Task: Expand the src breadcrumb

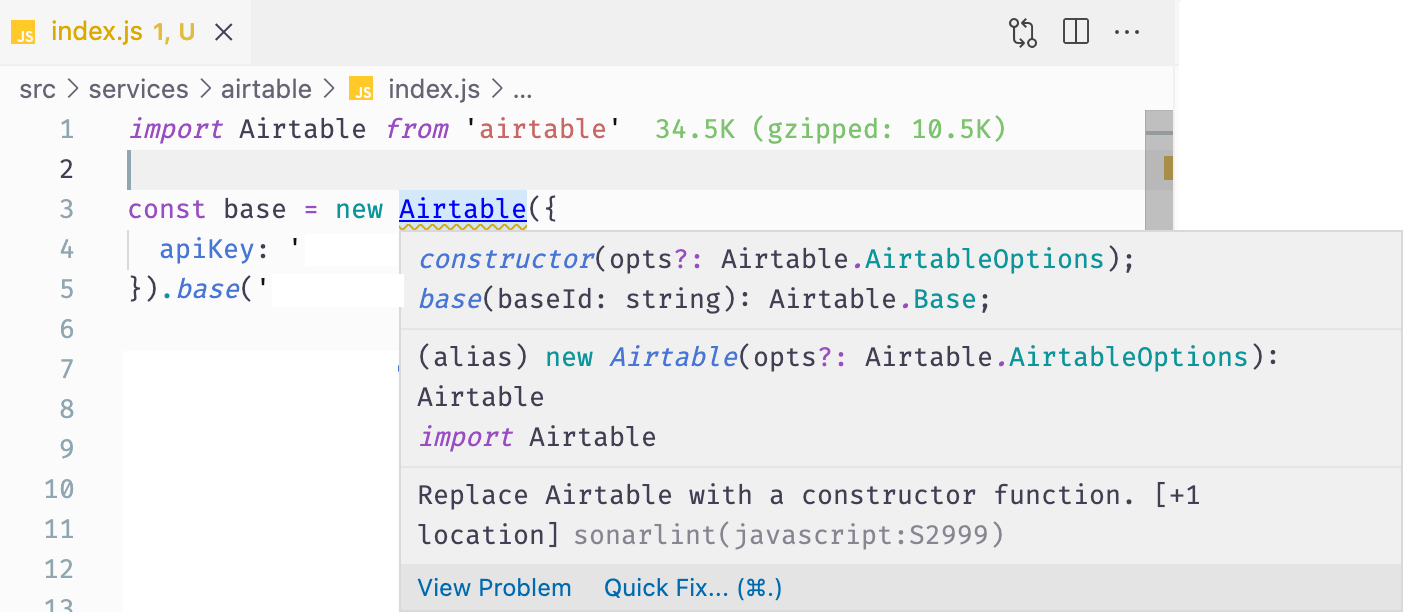Action: click(x=37, y=88)
